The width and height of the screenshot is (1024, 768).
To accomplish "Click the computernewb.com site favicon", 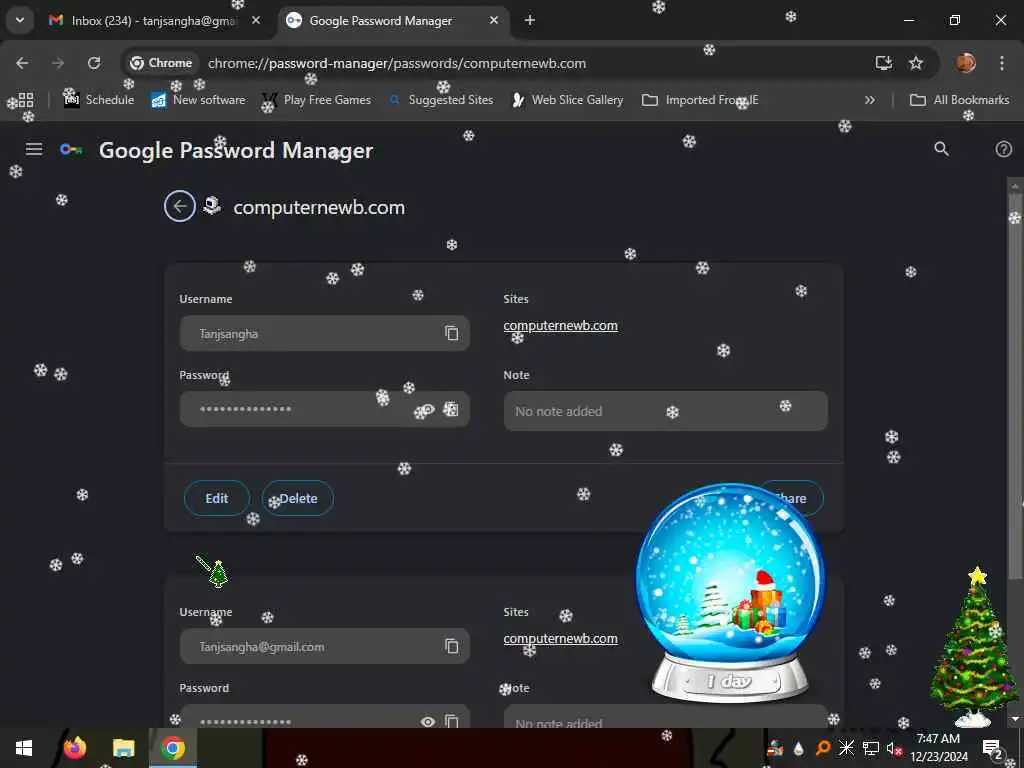I will pos(212,206).
